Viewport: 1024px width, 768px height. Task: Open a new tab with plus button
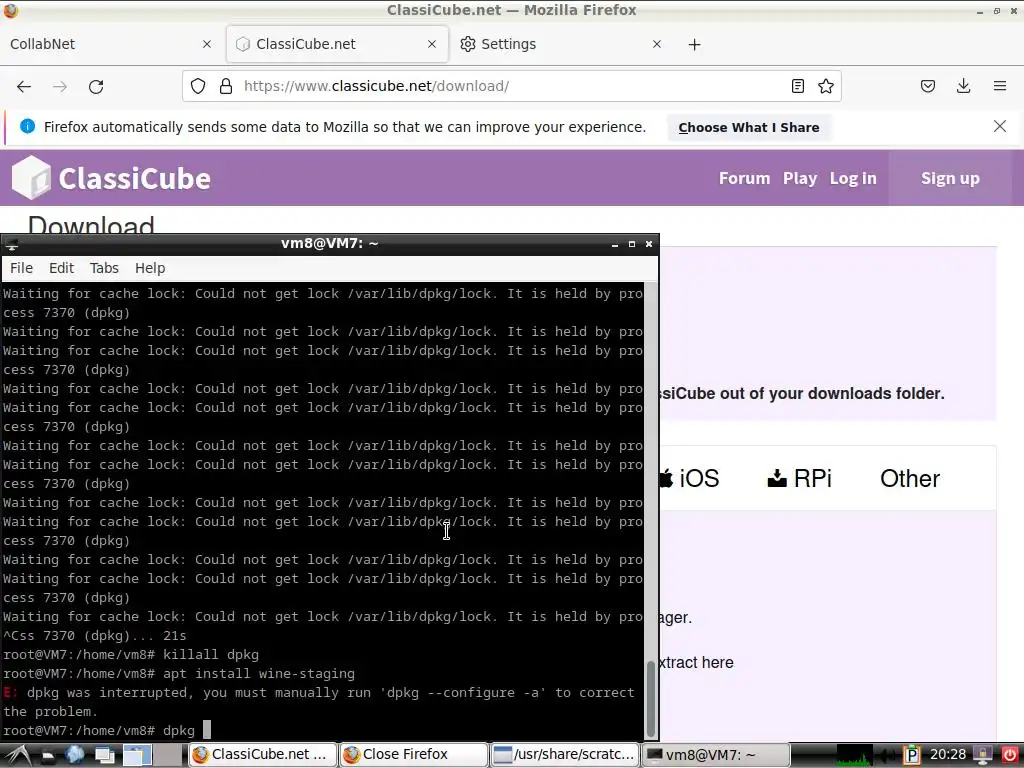tap(694, 44)
